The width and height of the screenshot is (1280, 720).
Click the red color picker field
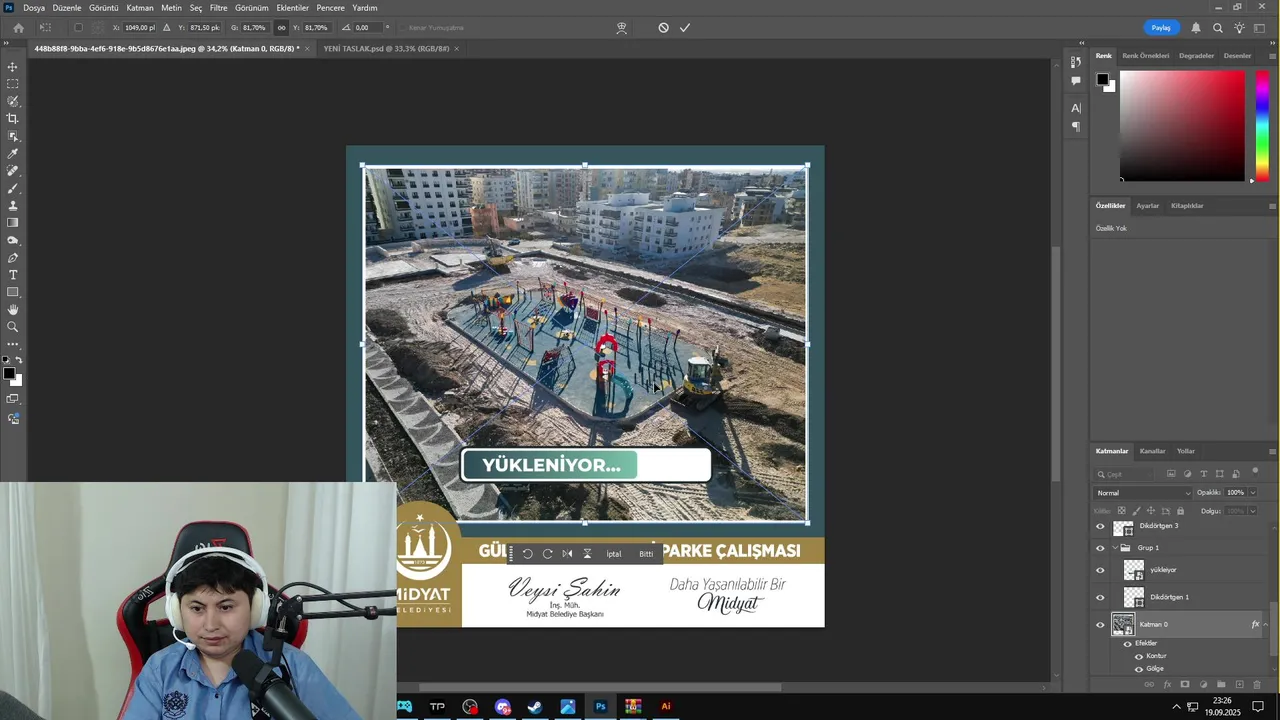pos(1182,126)
